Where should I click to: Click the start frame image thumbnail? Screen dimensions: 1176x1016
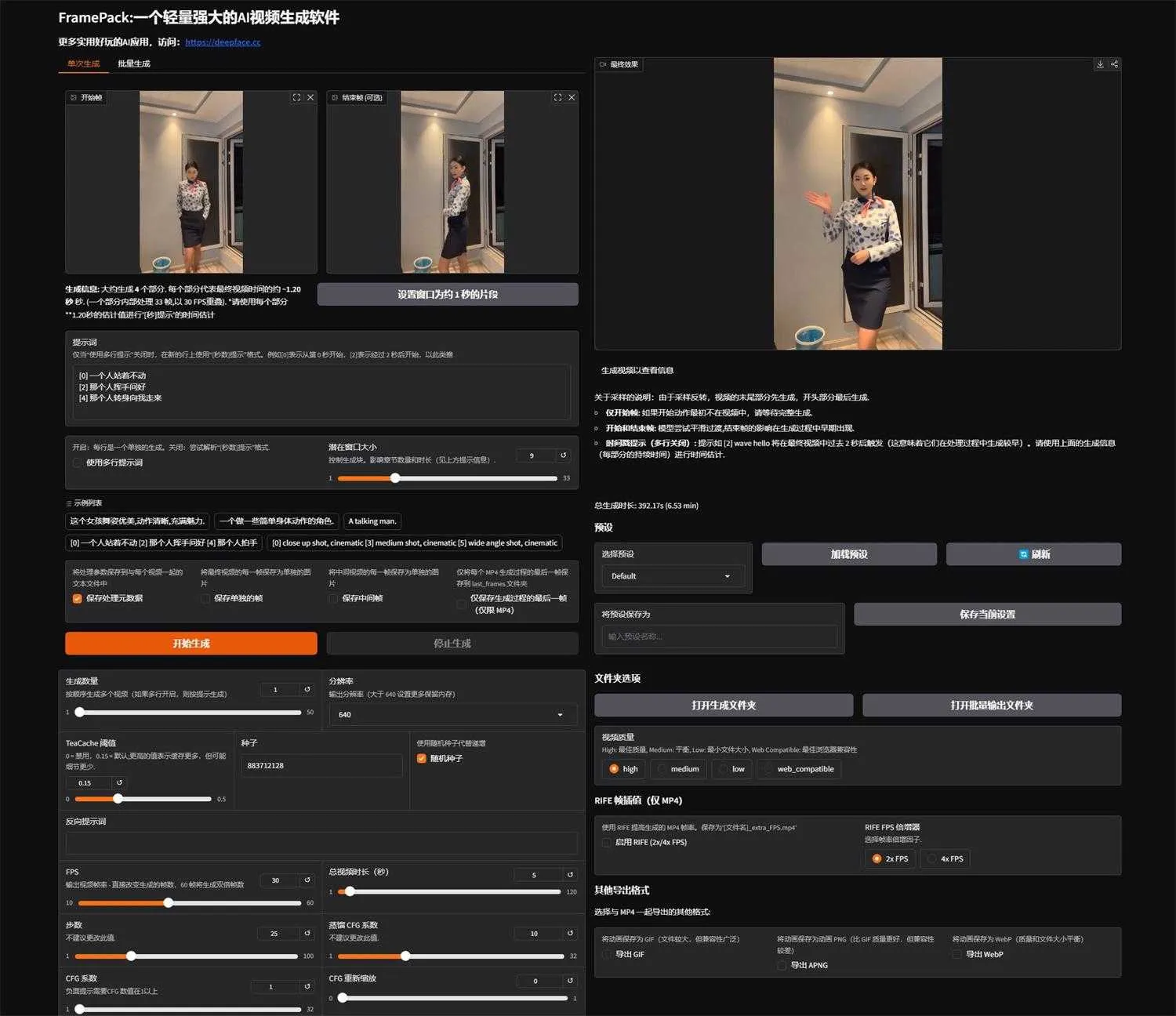coord(191,182)
